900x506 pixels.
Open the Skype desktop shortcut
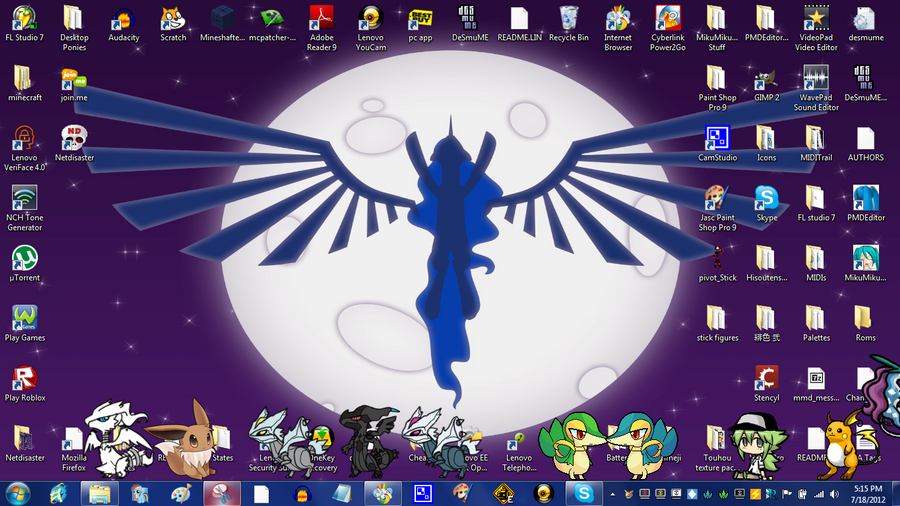coord(766,204)
